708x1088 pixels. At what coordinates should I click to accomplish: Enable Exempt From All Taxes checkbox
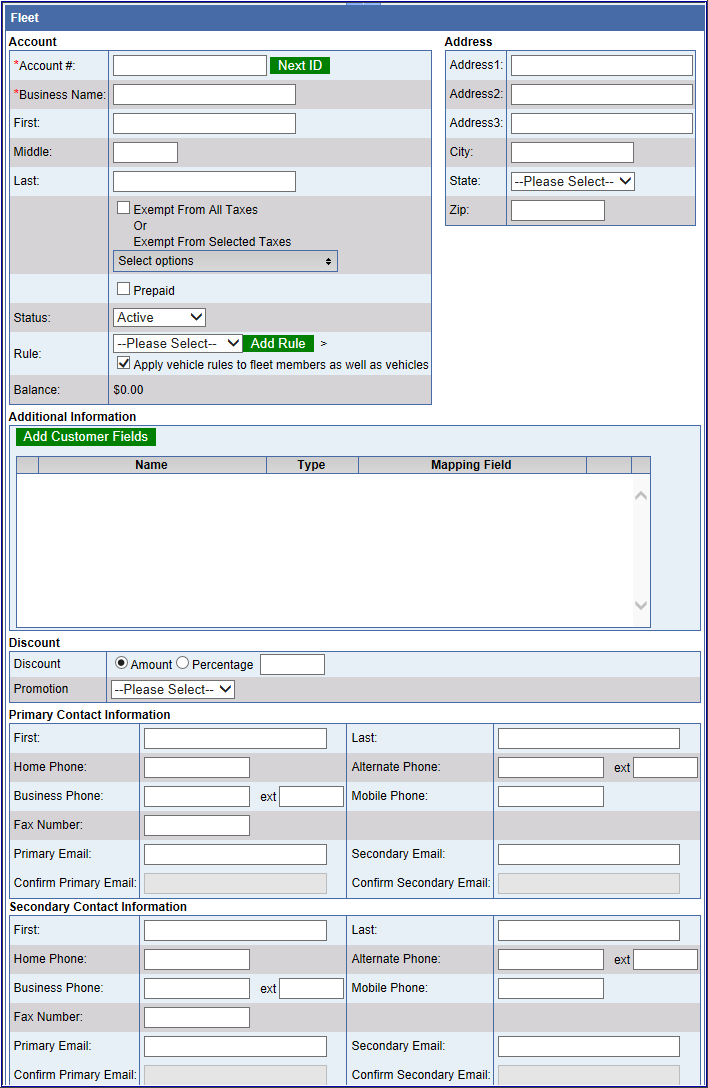click(x=124, y=209)
